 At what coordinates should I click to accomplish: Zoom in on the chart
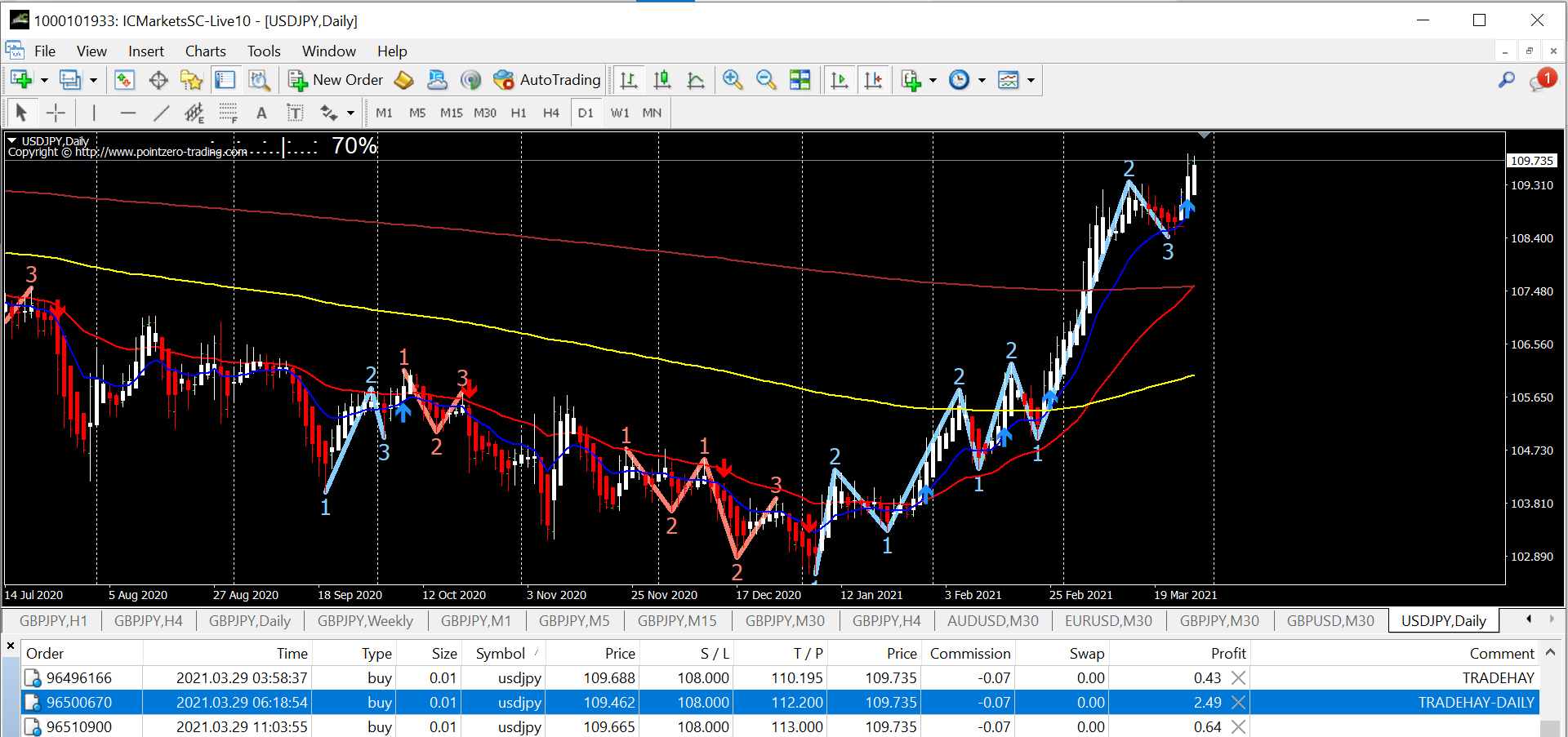coord(733,80)
